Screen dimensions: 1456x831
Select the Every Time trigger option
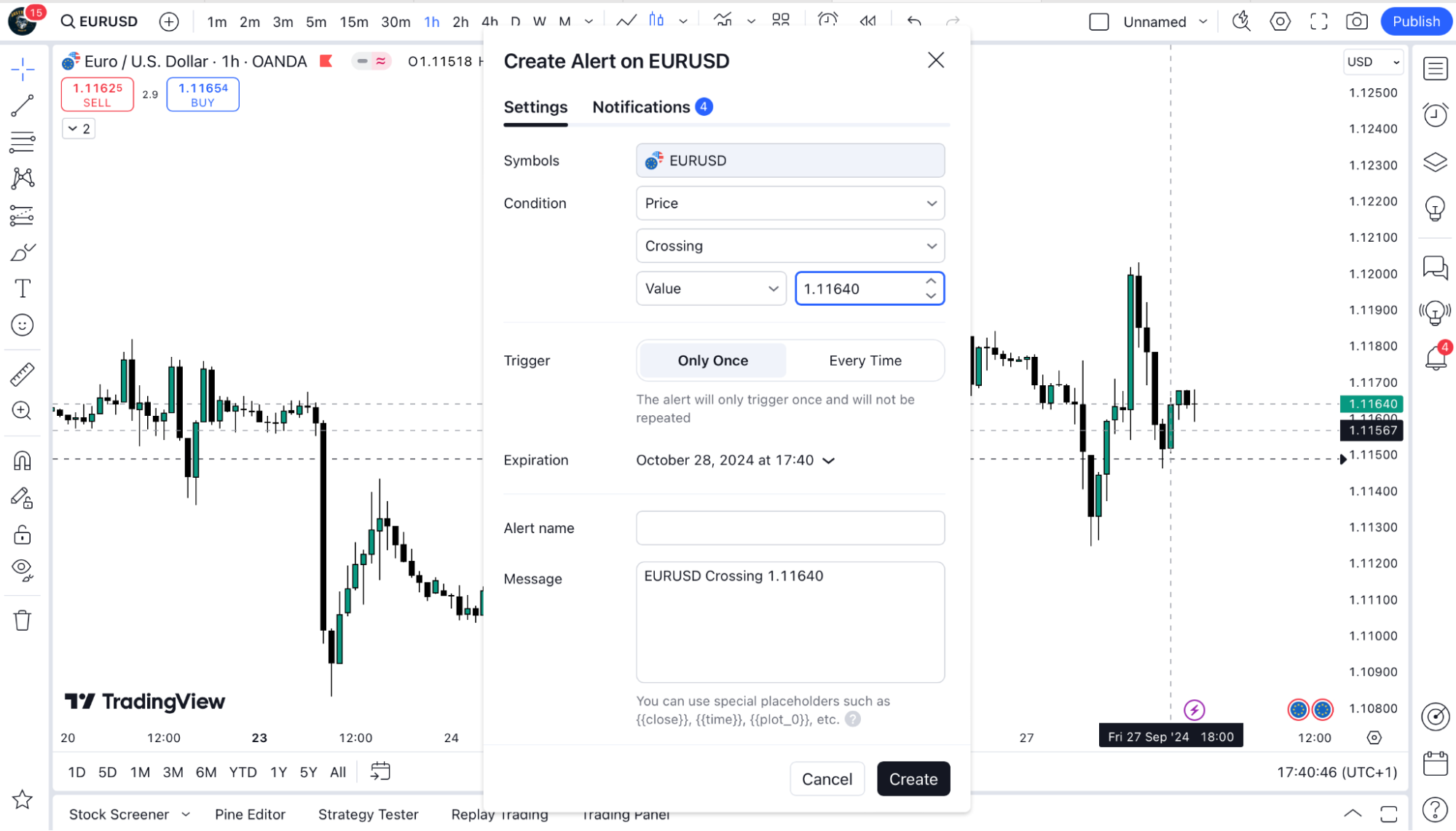(x=865, y=361)
